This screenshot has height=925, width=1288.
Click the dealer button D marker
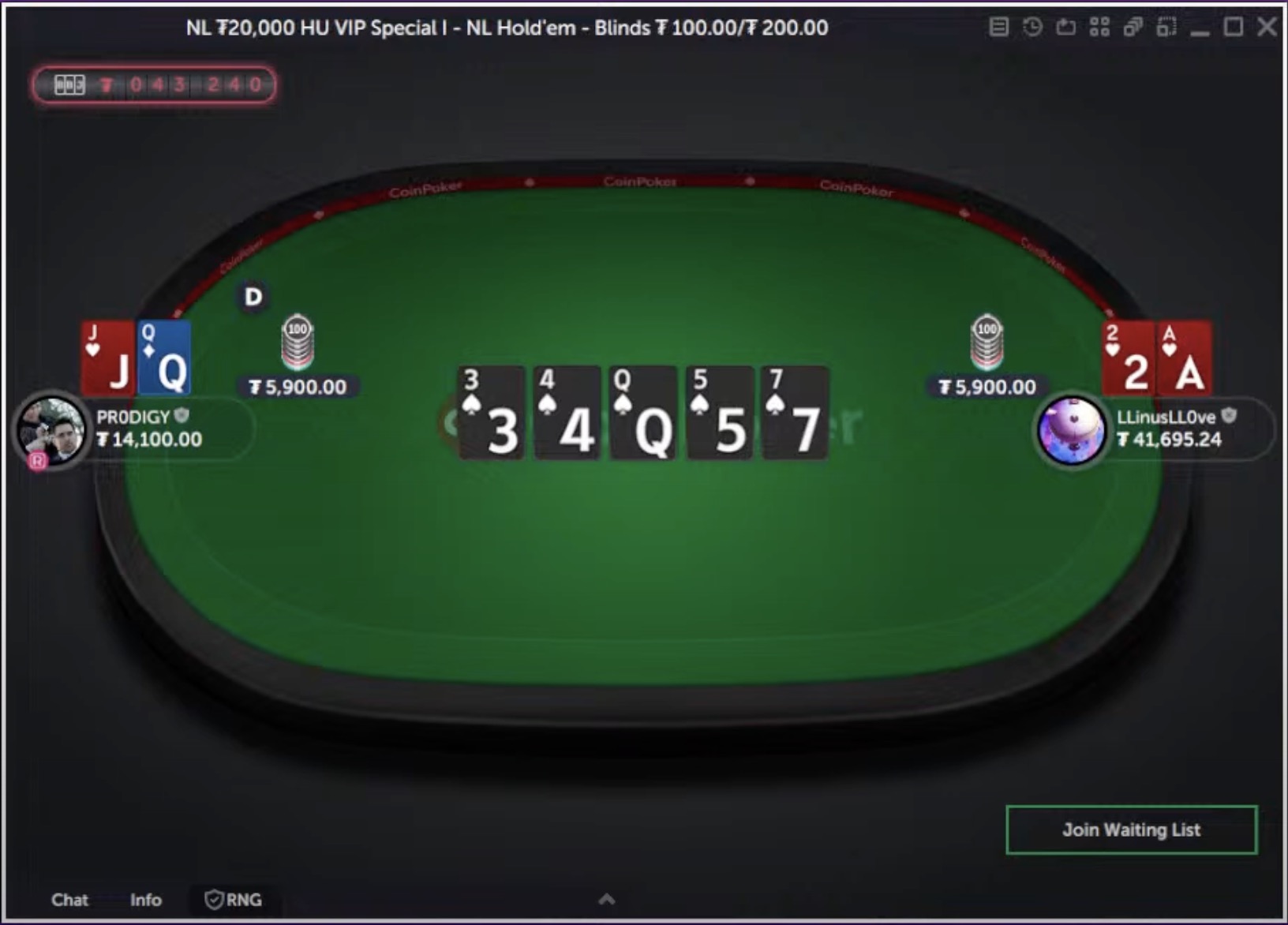[x=253, y=297]
